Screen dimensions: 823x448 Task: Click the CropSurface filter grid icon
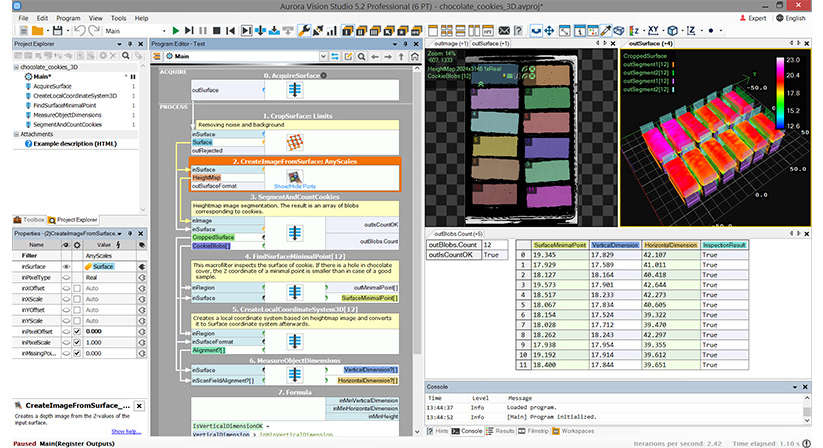[294, 142]
